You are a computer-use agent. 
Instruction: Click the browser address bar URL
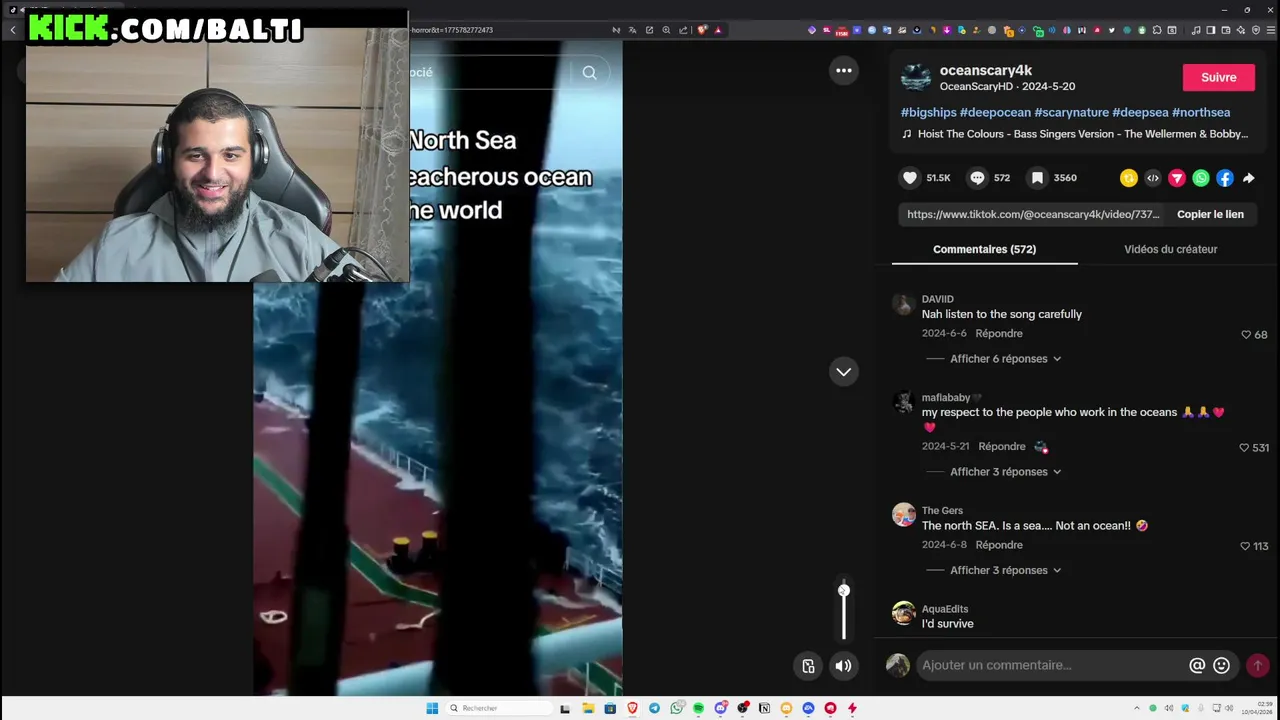pos(450,30)
